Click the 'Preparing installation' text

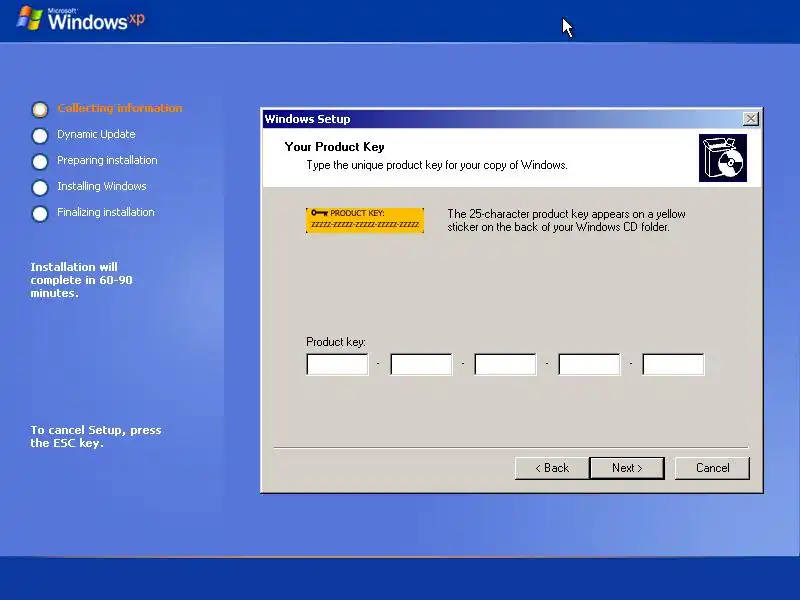107,160
